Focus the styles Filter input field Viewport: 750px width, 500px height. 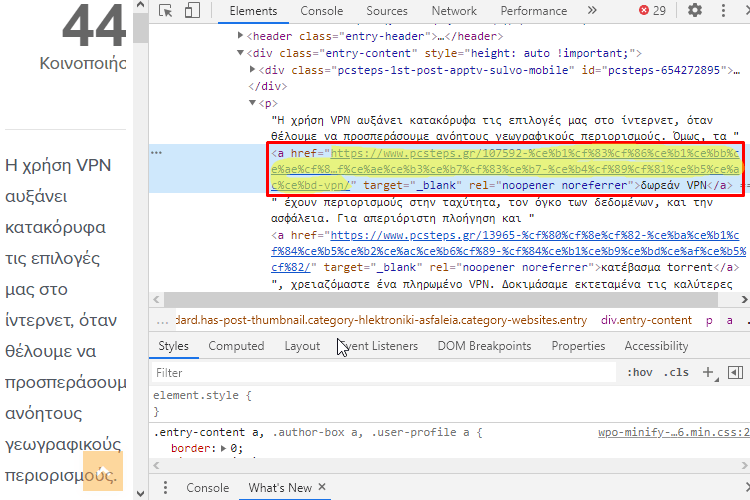pos(384,373)
